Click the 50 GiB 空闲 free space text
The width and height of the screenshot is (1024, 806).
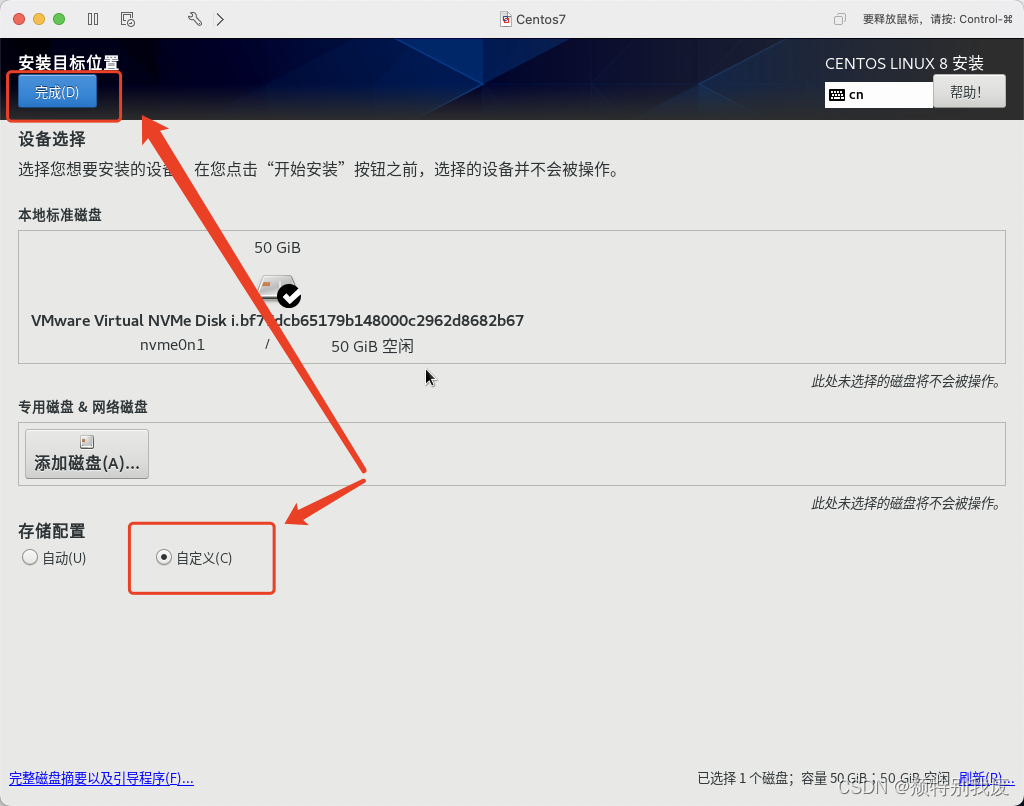click(x=372, y=346)
